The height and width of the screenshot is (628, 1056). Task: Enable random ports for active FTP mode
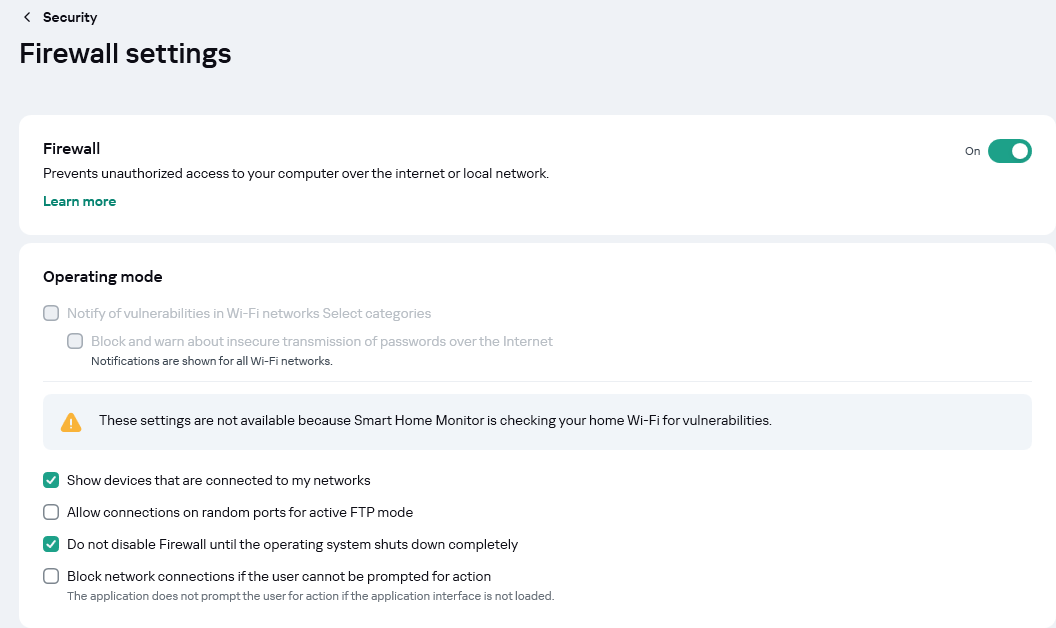(51, 512)
